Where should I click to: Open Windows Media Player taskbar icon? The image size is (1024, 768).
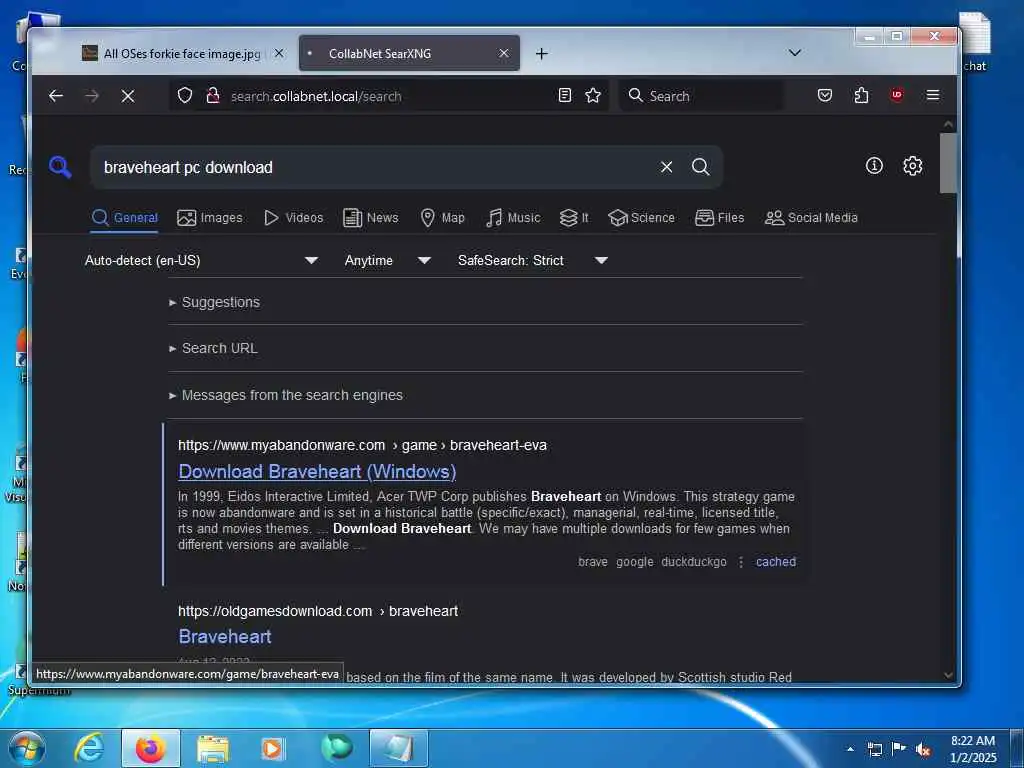pos(272,748)
